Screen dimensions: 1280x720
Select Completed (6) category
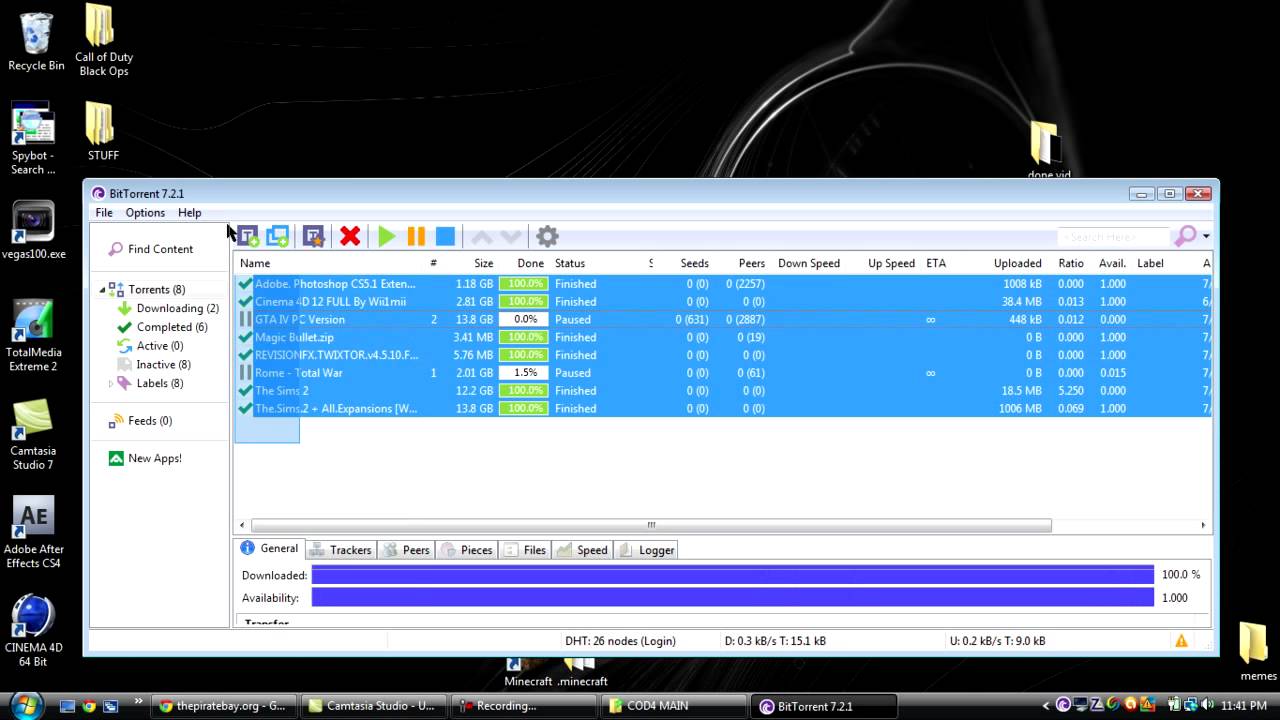click(x=162, y=327)
